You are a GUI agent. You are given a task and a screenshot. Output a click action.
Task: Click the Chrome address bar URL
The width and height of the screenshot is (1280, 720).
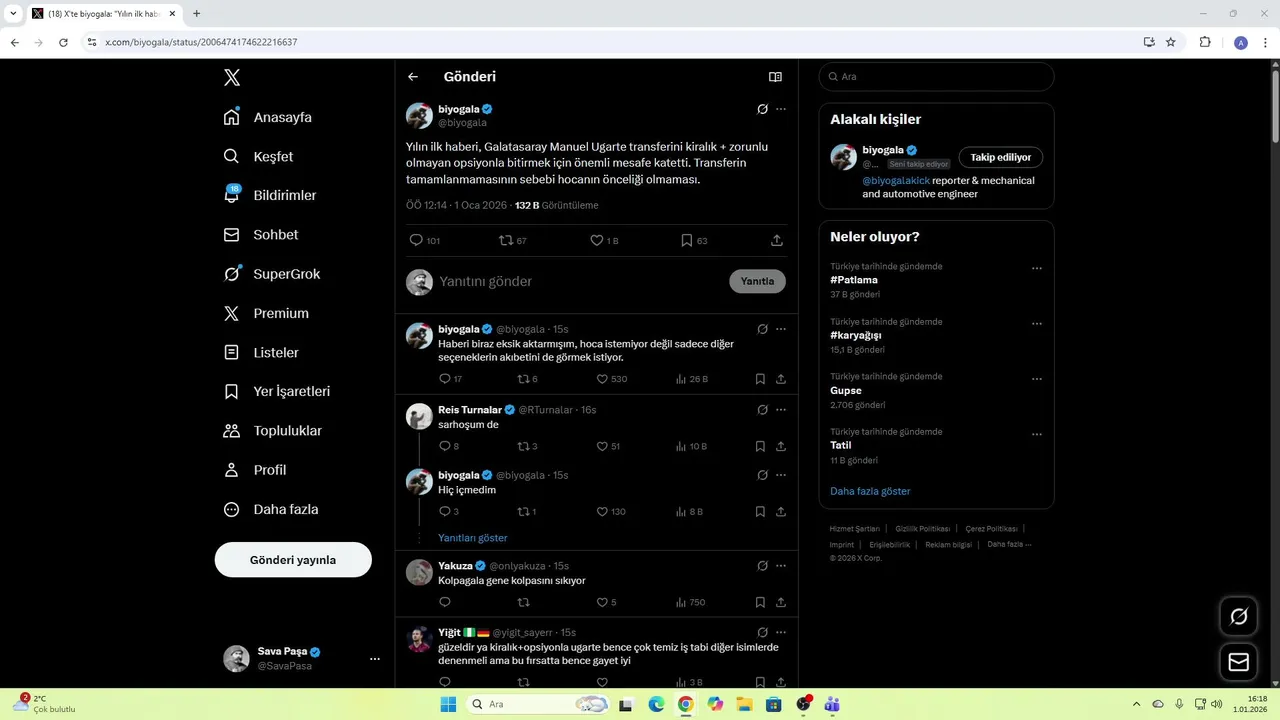coord(201,42)
